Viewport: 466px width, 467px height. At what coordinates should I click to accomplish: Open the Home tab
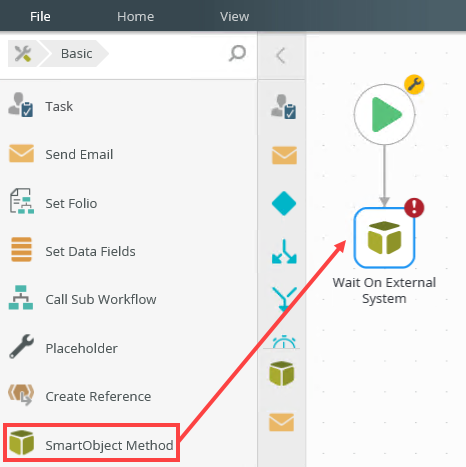coord(135,16)
